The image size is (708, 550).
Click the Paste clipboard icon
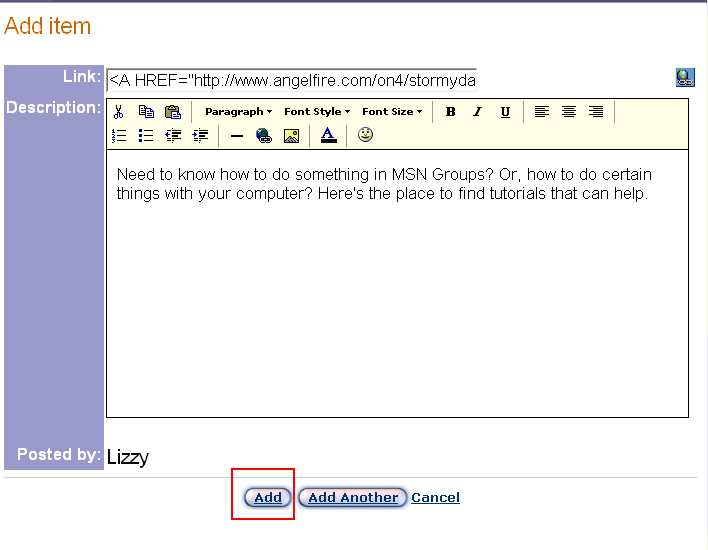173,112
